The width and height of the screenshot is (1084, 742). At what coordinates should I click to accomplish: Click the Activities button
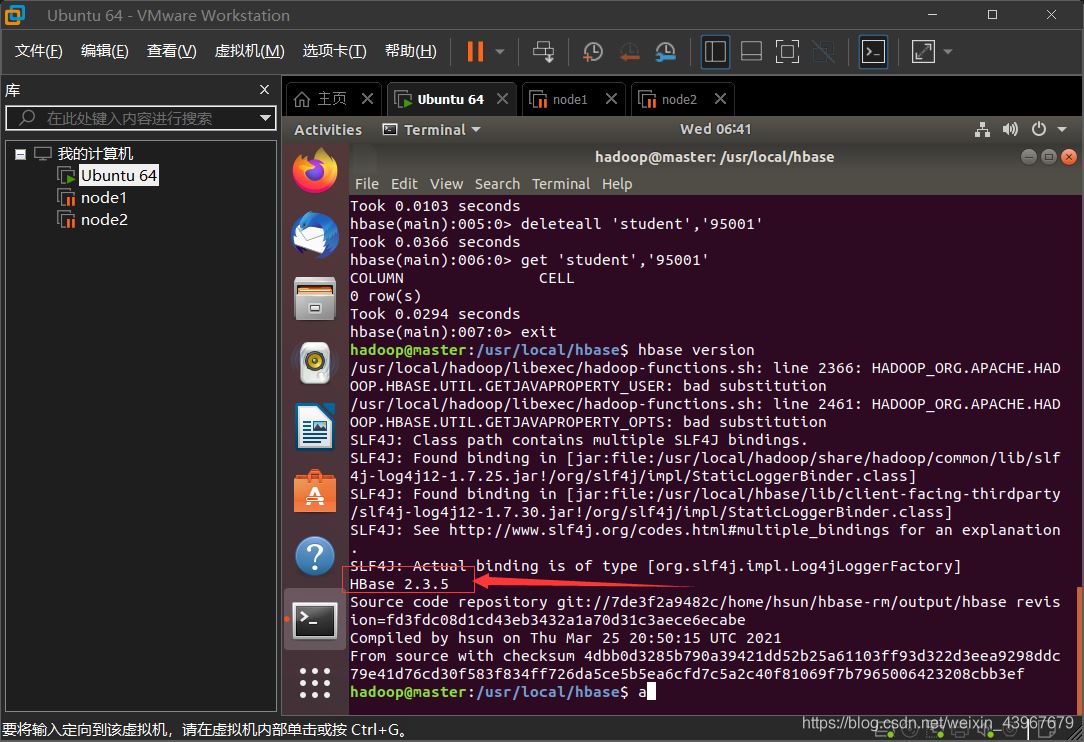pos(328,130)
